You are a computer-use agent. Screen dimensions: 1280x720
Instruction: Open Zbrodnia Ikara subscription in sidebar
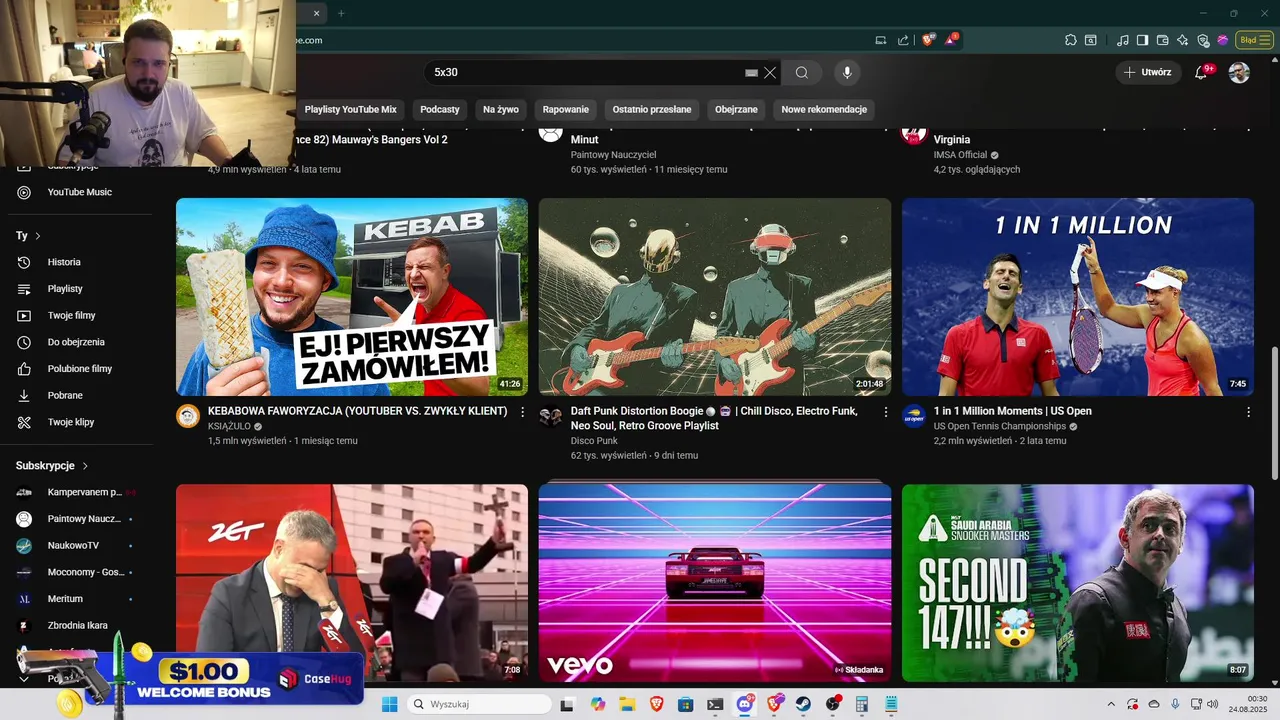(x=77, y=626)
